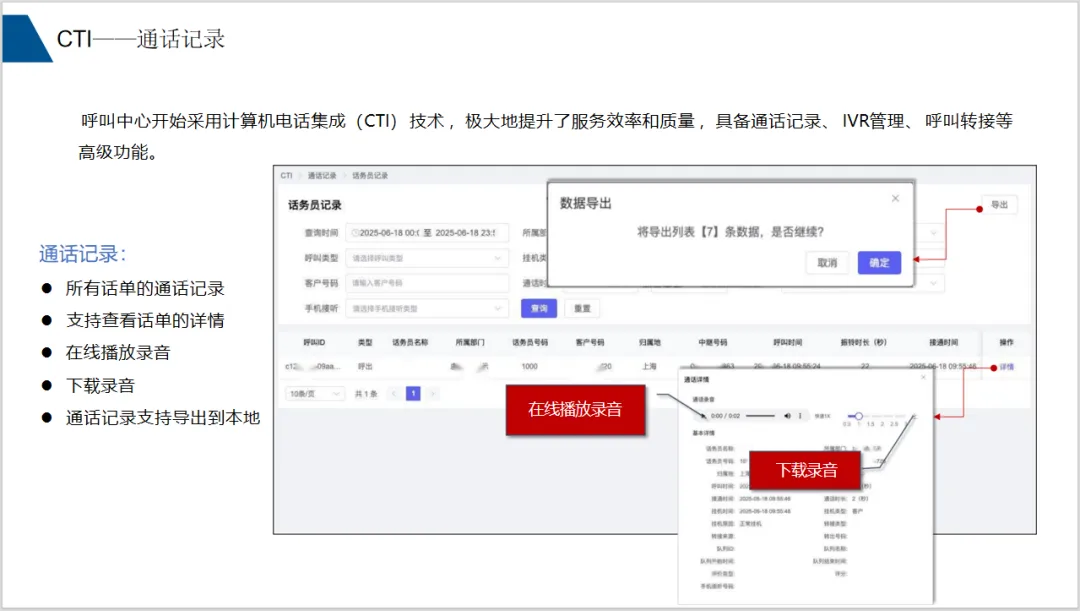Click the 话务员记录 page heading
1080x611 pixels.
[315, 205]
